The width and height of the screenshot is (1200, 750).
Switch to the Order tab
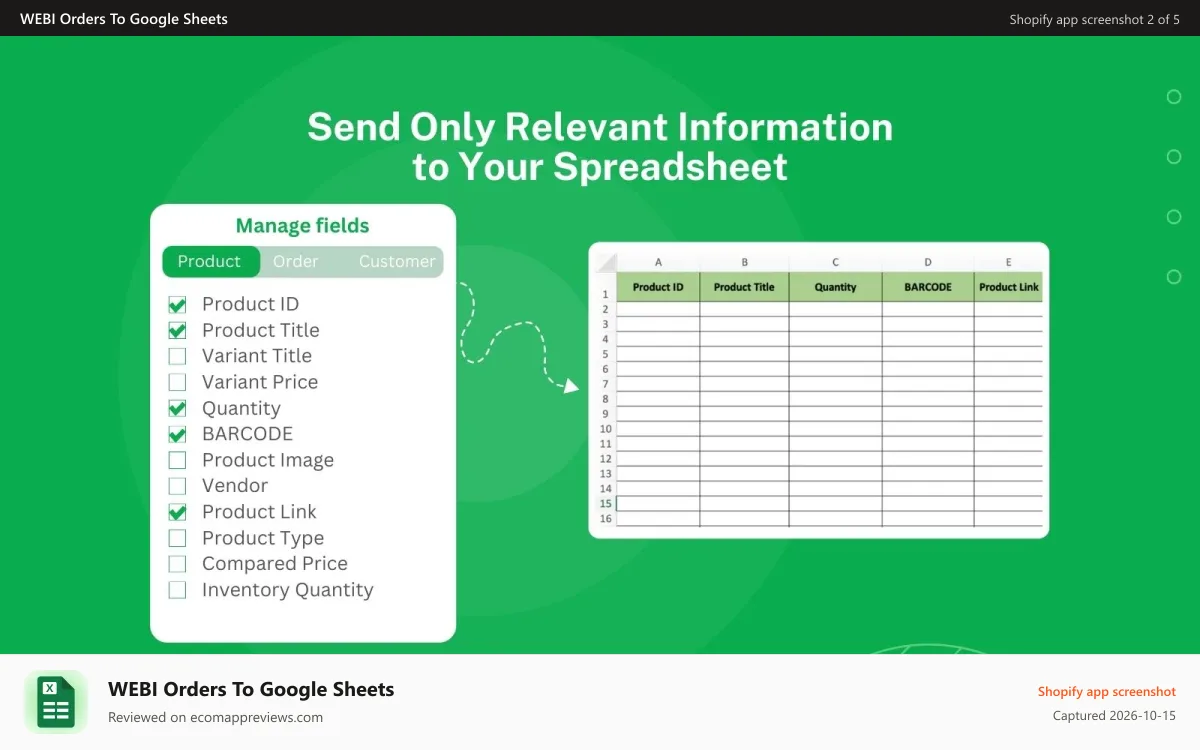tap(296, 261)
